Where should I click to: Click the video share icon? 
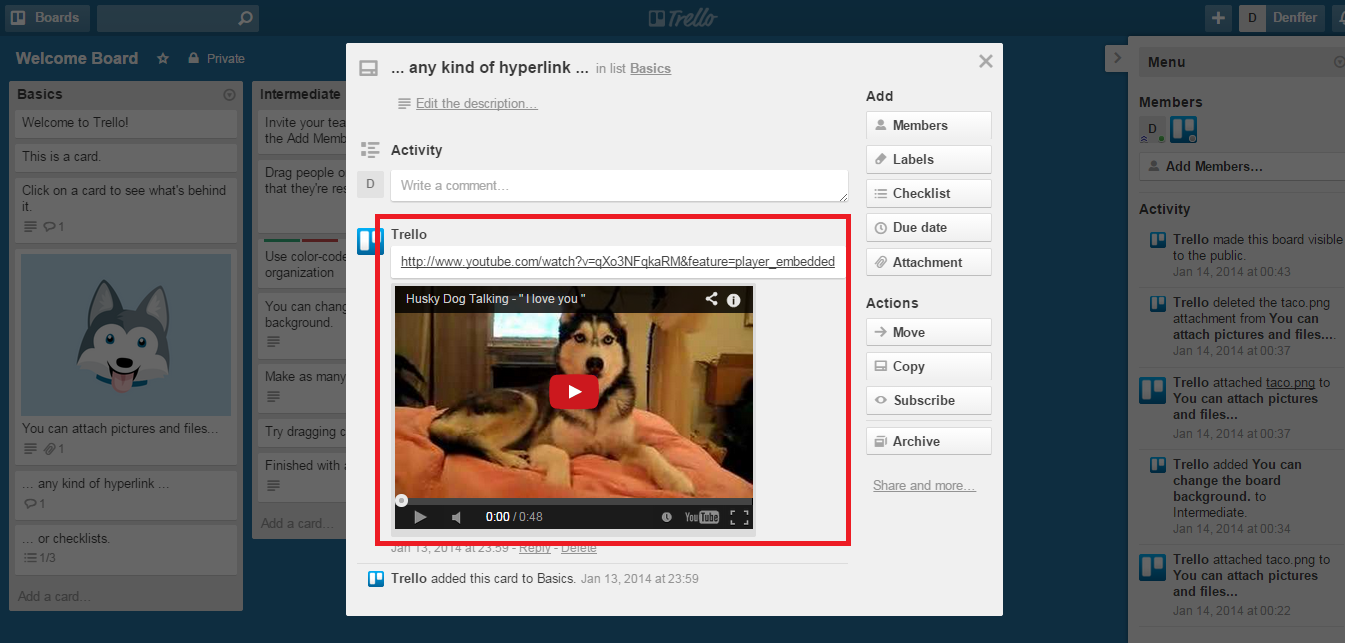711,299
